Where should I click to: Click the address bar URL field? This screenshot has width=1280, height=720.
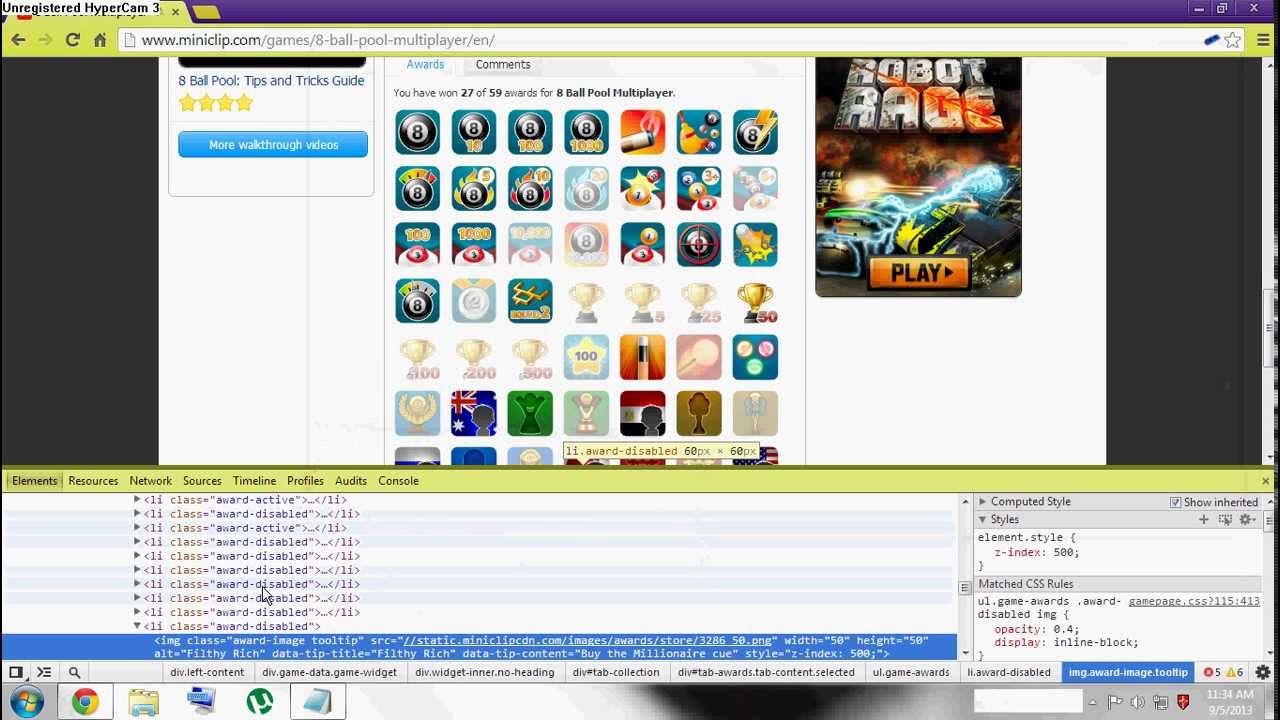coord(660,40)
